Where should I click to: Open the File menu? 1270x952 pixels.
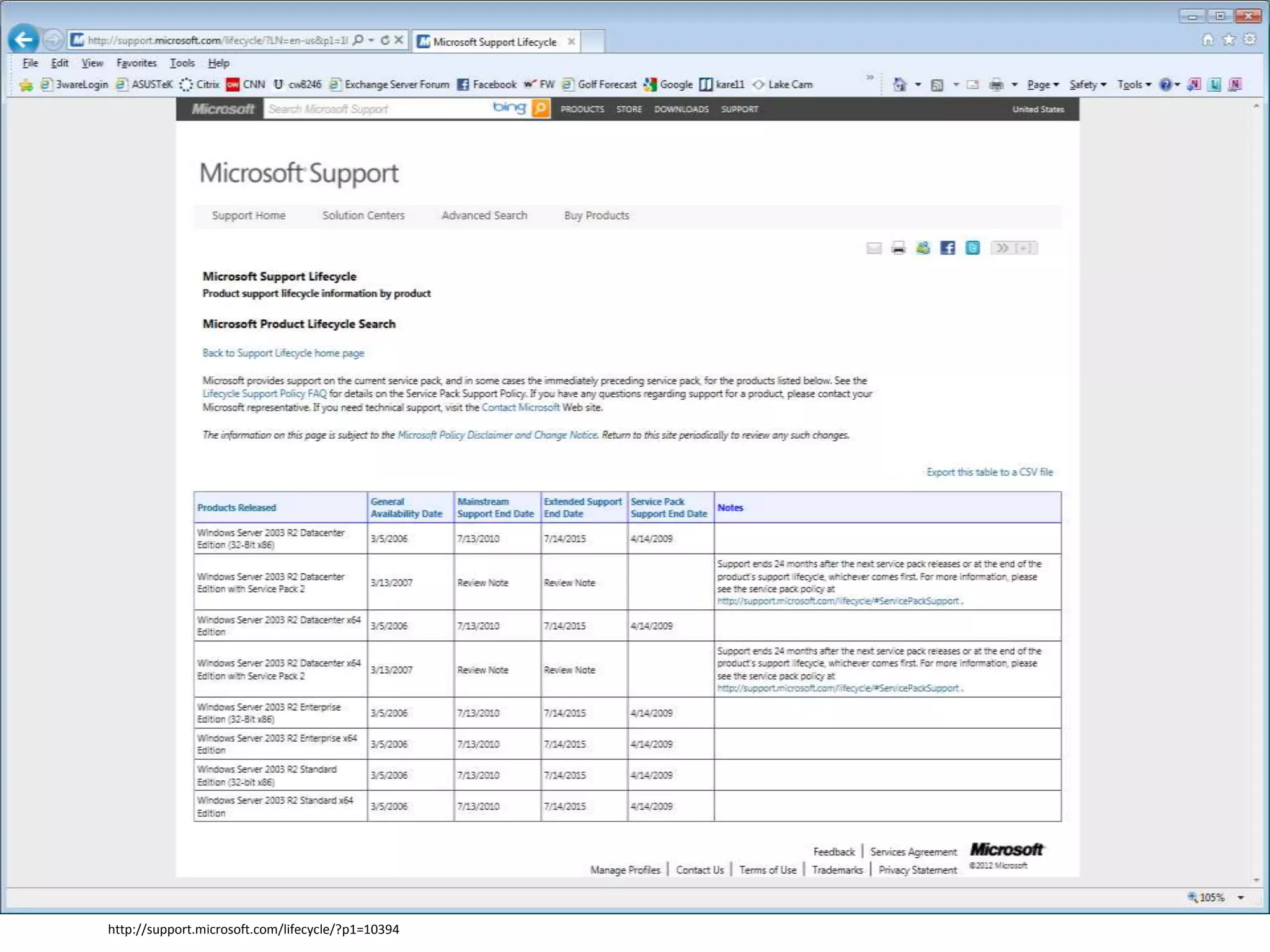click(x=30, y=63)
